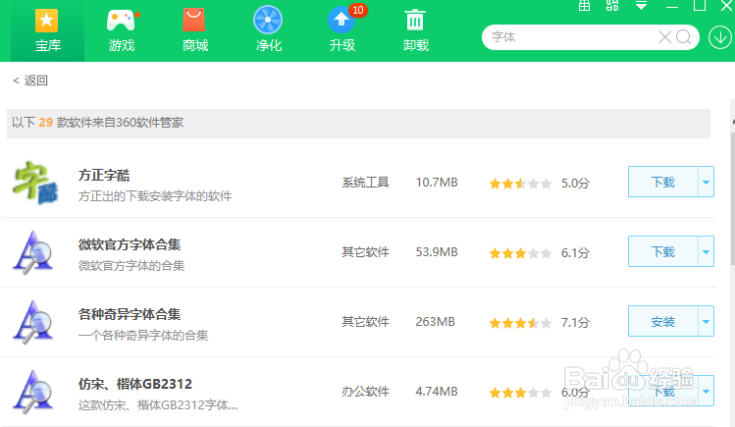
Task: Click the 方正出的下载安装字体的软件 description
Action: click(155, 196)
